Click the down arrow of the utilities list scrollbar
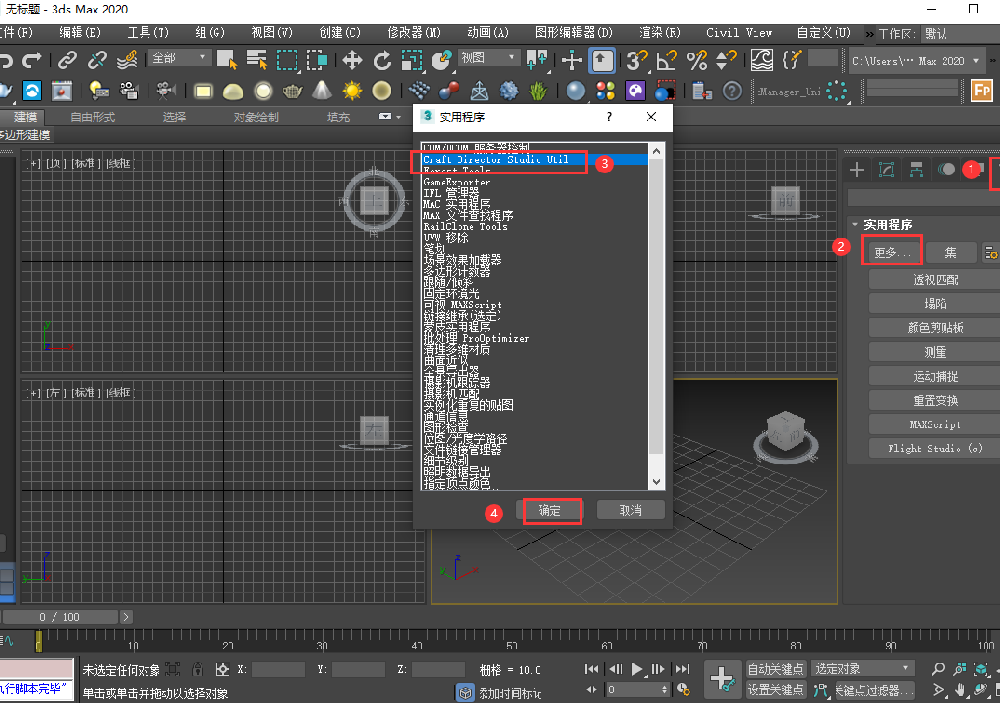 pos(656,482)
